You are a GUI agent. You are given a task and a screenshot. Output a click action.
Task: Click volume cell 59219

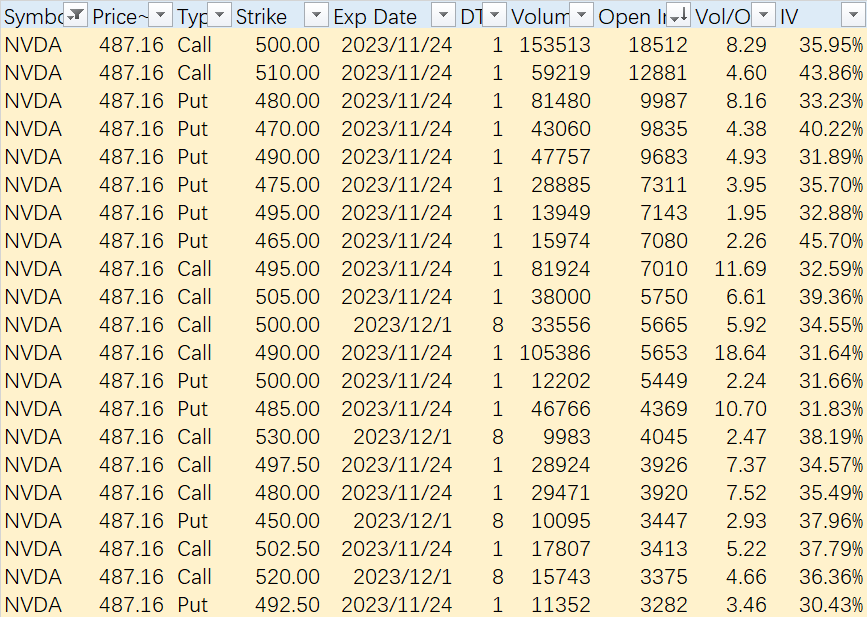pos(561,73)
